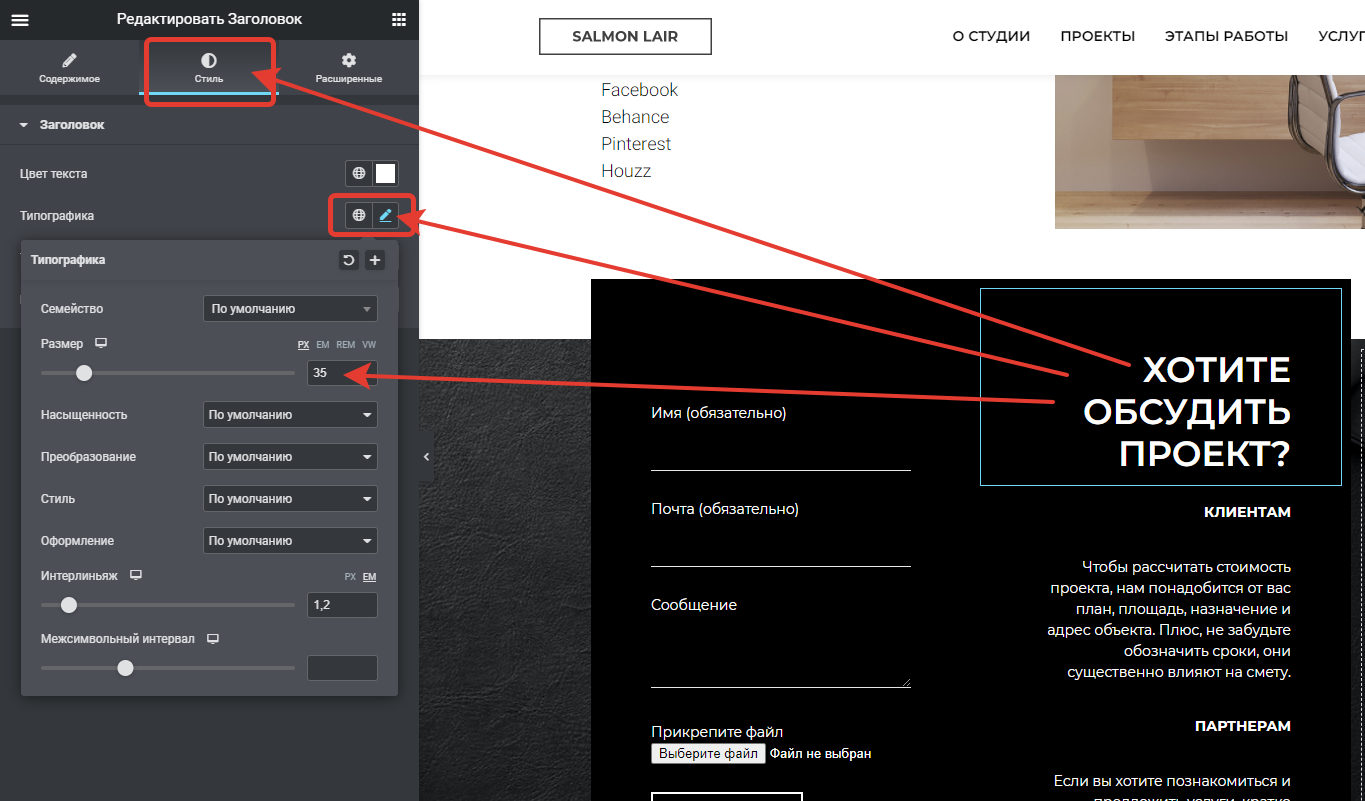This screenshot has width=1365, height=801.
Task: Click the Выберите файл button
Action: 708,754
